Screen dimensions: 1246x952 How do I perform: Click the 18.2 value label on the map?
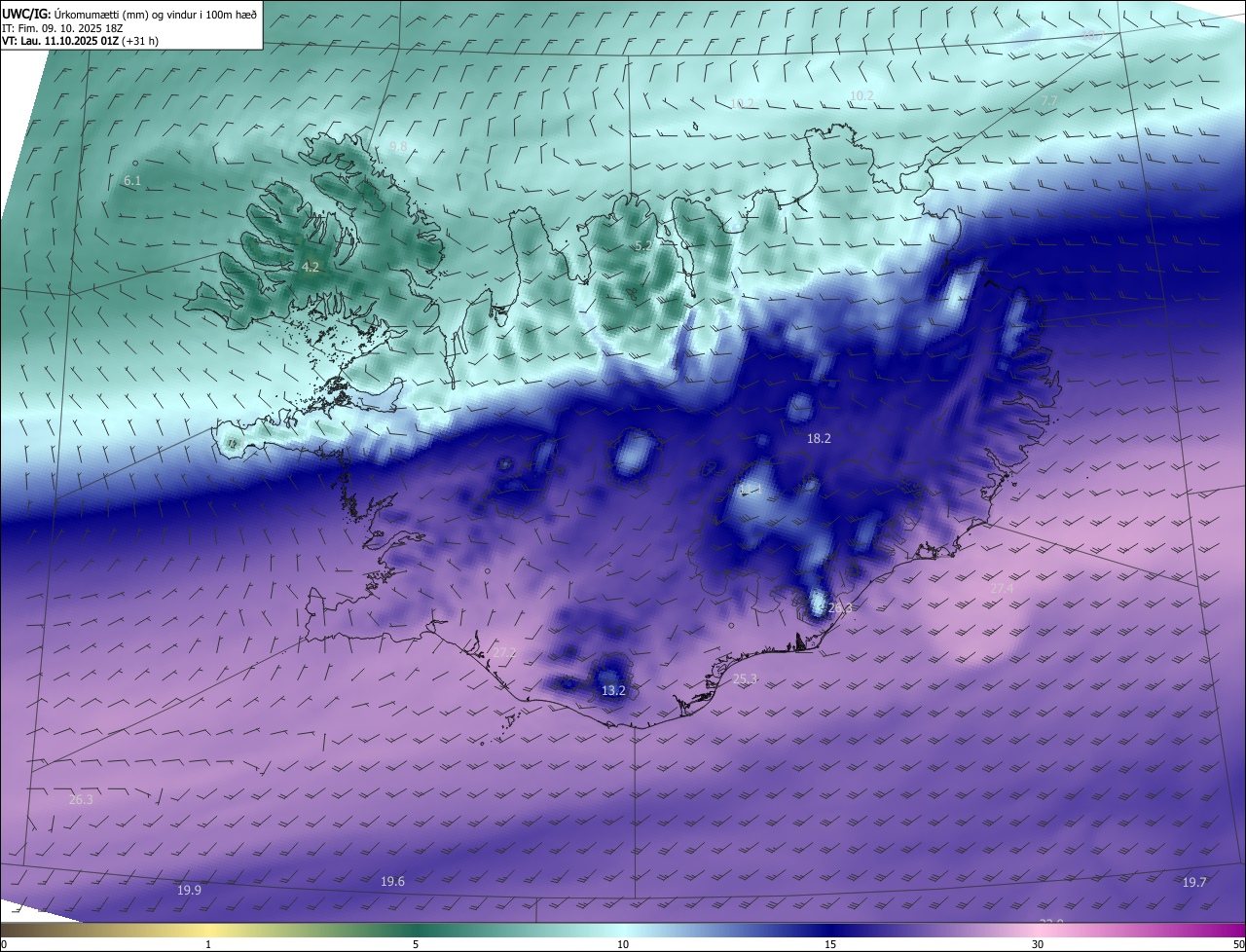point(819,439)
